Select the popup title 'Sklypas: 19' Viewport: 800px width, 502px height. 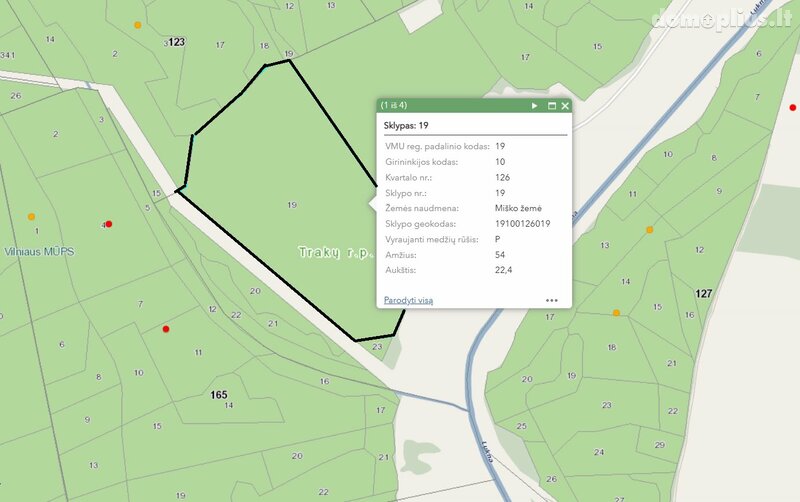click(406, 126)
